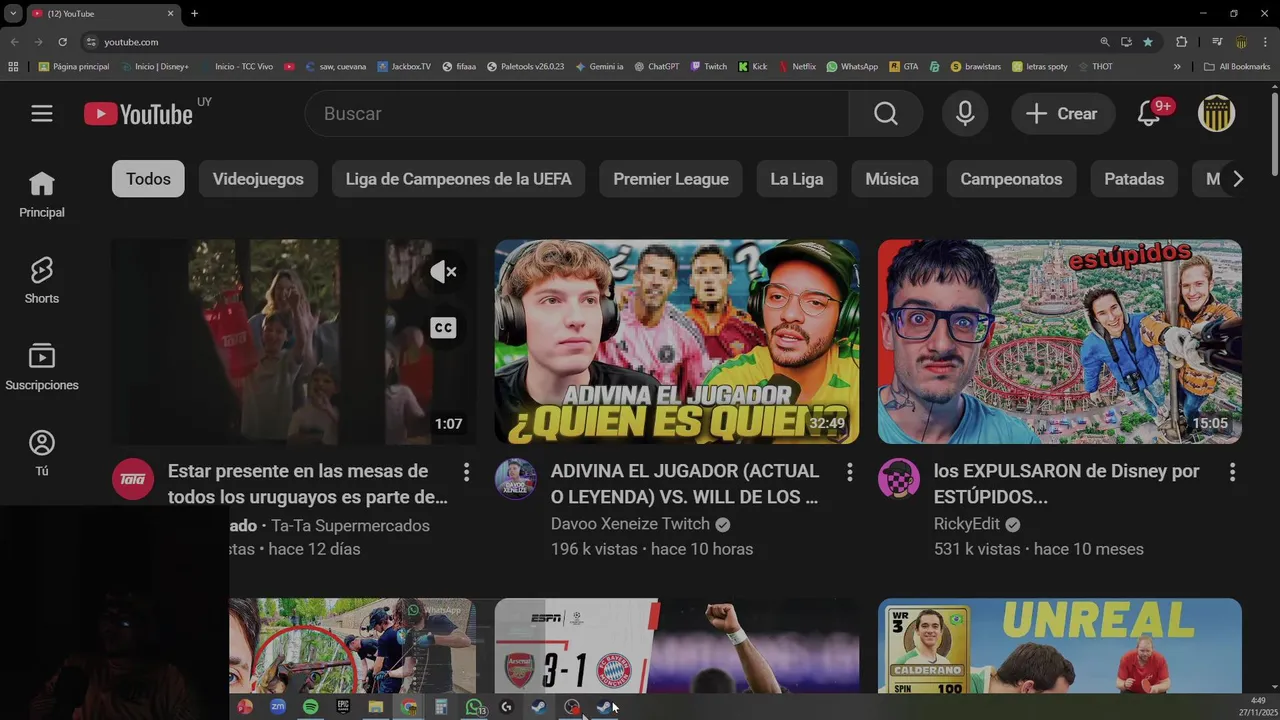Open the Davoo Xeneize Twitch channel name
1280x720 pixels.
click(630, 524)
